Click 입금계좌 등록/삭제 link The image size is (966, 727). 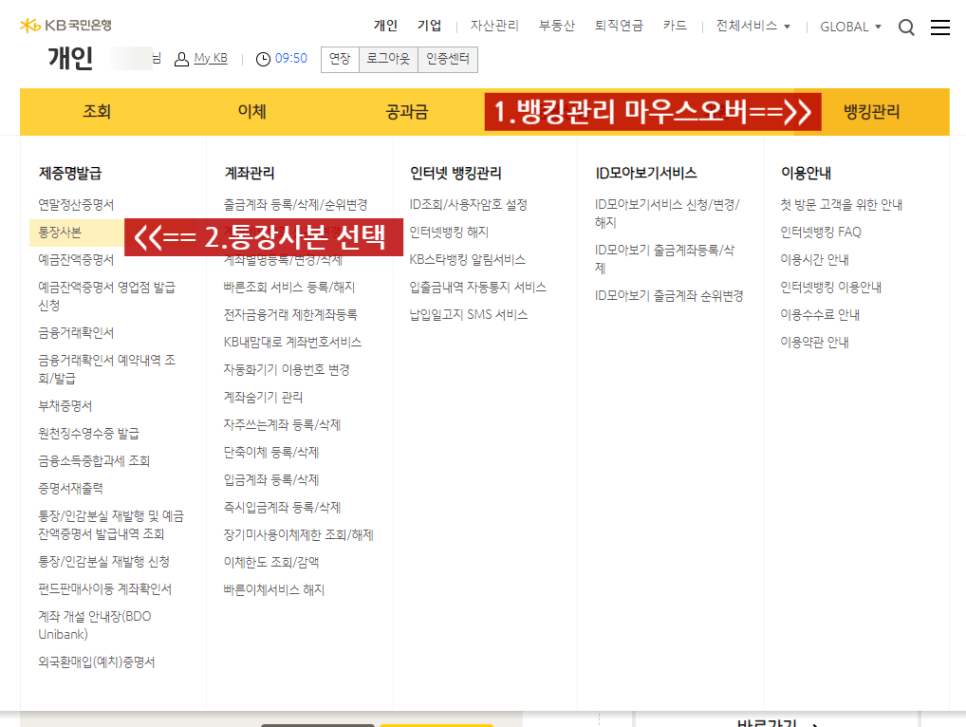click(x=271, y=480)
